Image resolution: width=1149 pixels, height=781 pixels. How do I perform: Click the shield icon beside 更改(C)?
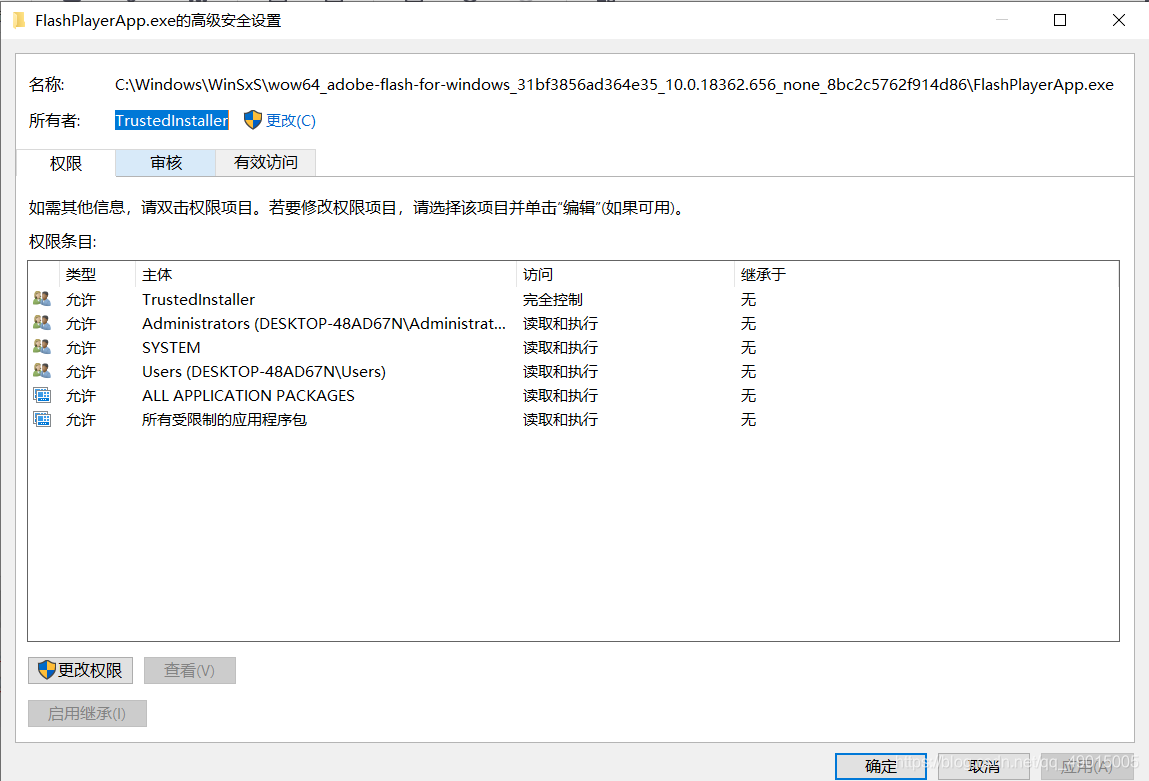point(253,120)
